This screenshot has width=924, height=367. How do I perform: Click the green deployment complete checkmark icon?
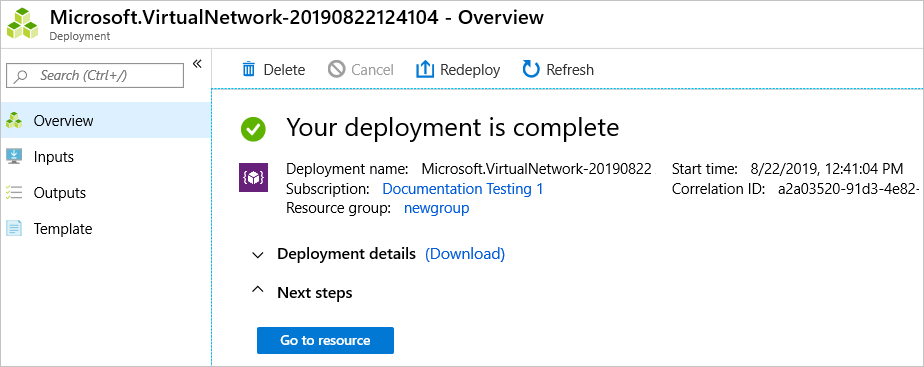[x=253, y=128]
